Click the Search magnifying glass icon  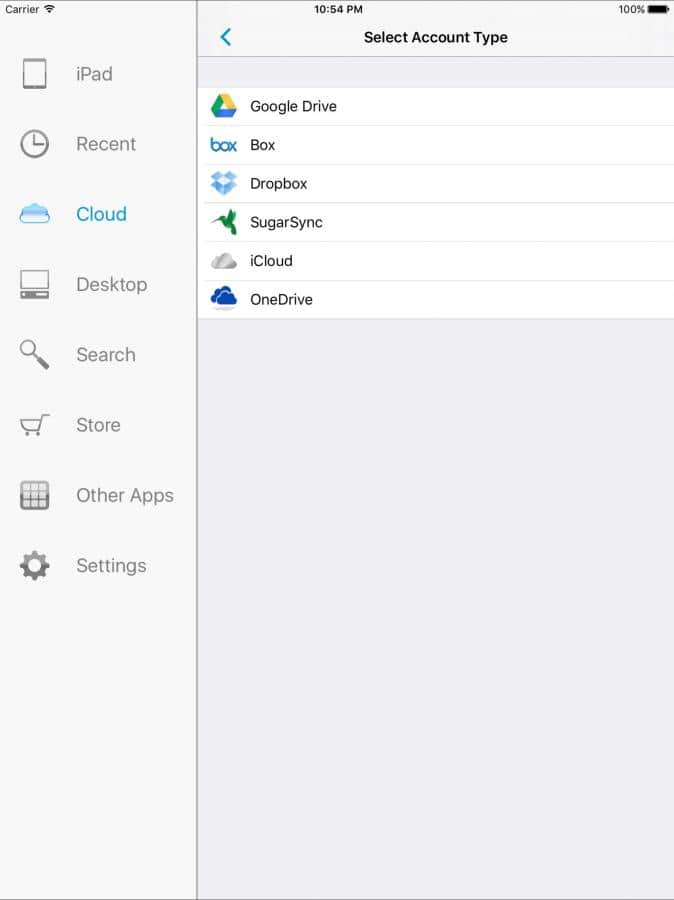coord(34,355)
